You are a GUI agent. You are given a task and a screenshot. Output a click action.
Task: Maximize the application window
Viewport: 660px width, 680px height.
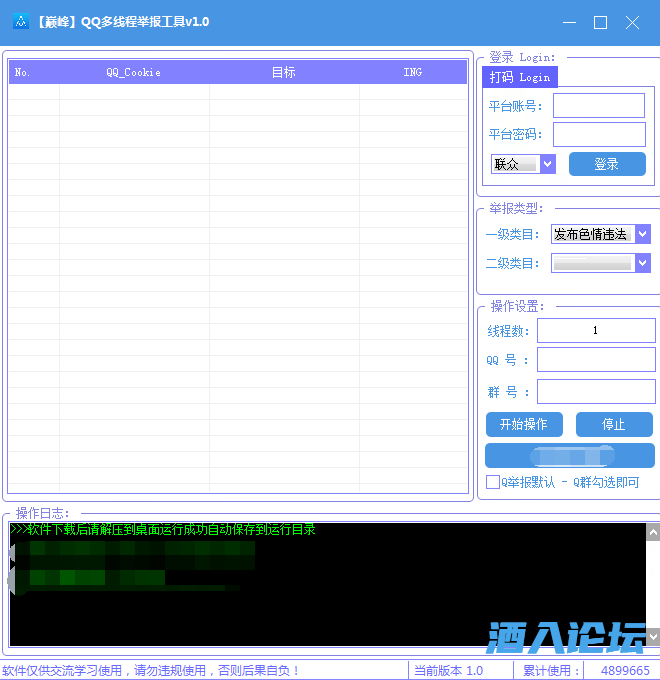(600, 22)
